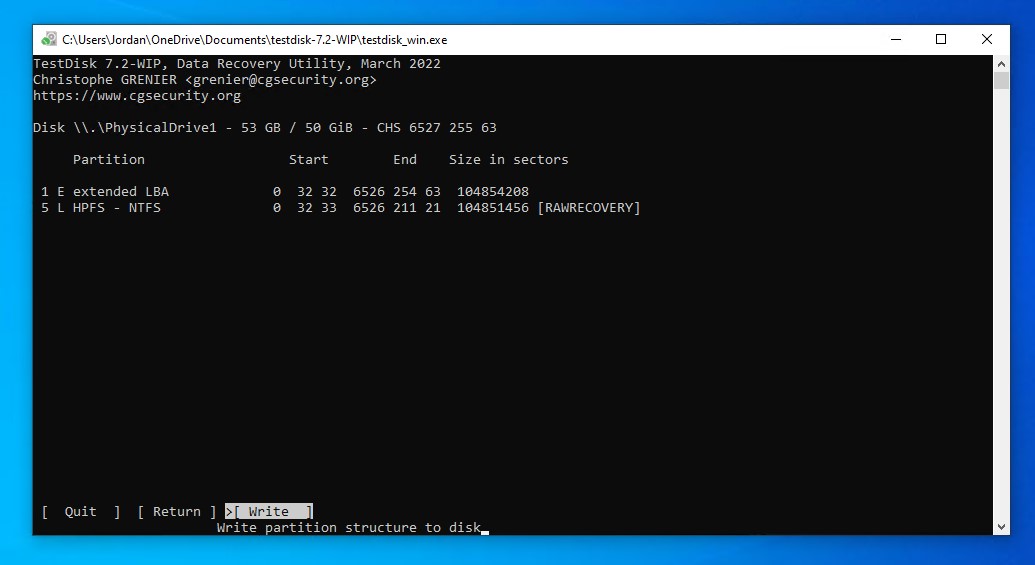The width and height of the screenshot is (1035, 565).
Task: Click the 'Partition' column header
Action: [108, 160]
